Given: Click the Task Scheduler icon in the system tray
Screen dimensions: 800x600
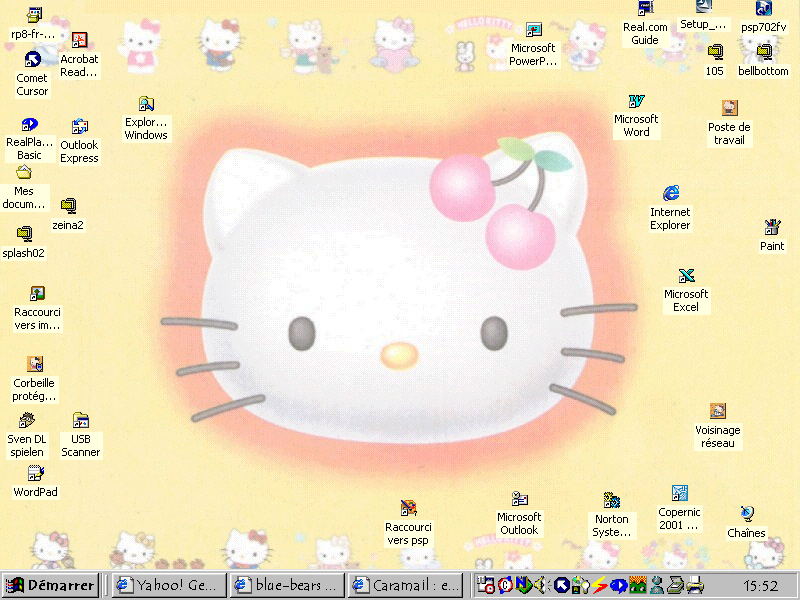Looking at the screenshot, I should pos(486,585).
